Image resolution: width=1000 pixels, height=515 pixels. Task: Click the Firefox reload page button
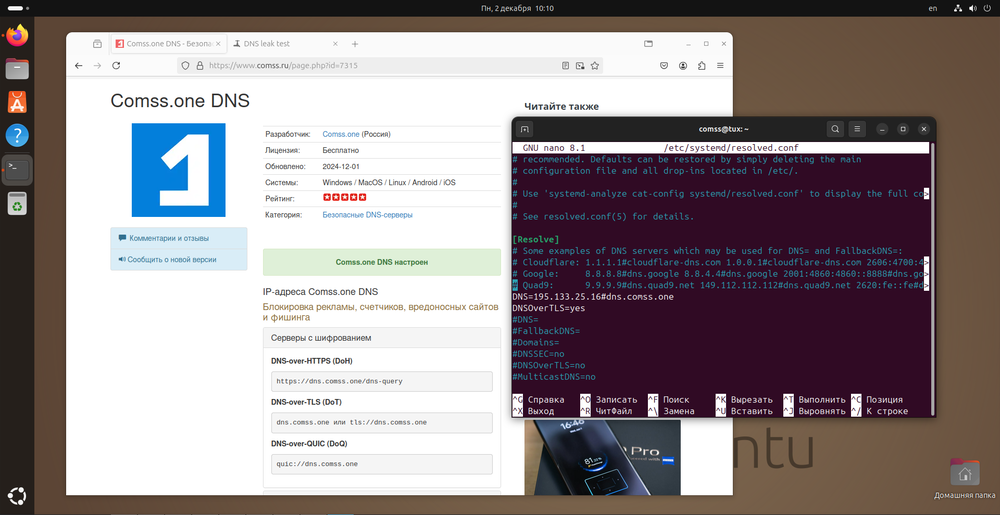pos(116,65)
